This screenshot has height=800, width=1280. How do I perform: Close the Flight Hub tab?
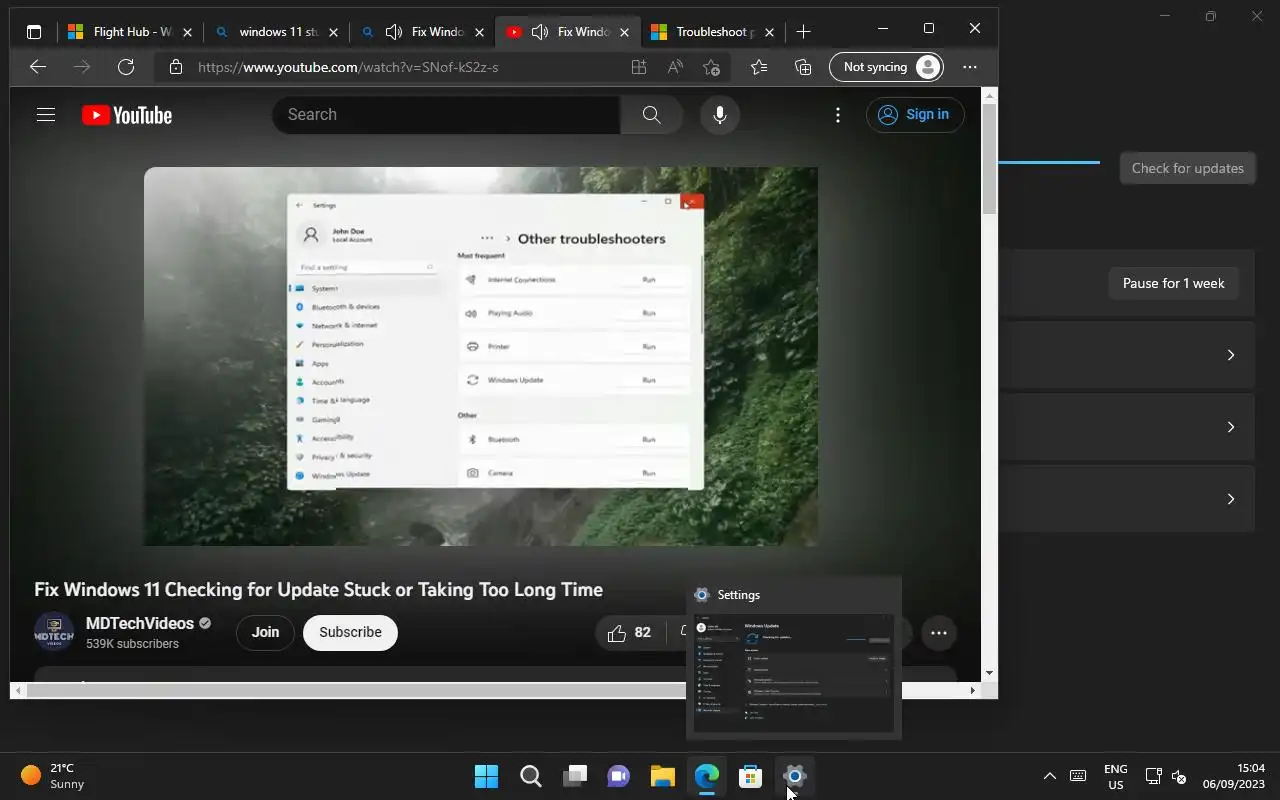pyautogui.click(x=187, y=32)
